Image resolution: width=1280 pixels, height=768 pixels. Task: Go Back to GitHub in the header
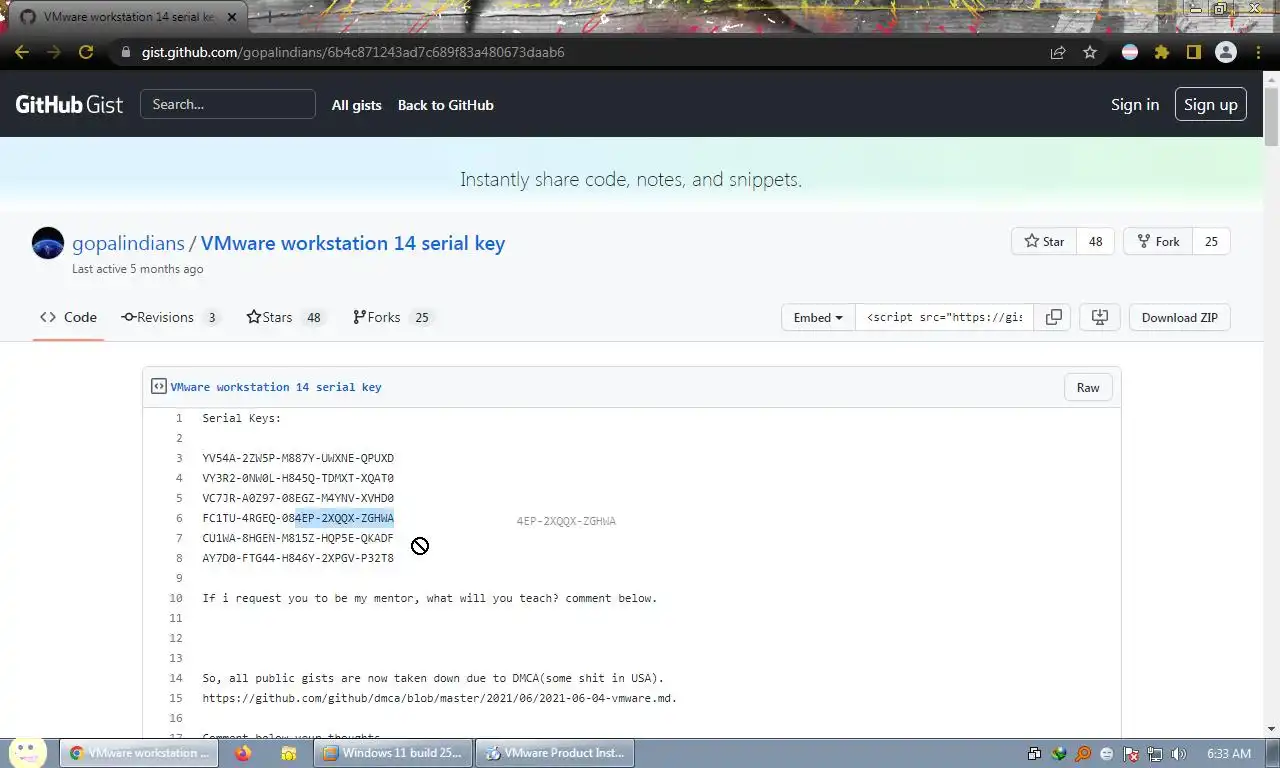(445, 105)
